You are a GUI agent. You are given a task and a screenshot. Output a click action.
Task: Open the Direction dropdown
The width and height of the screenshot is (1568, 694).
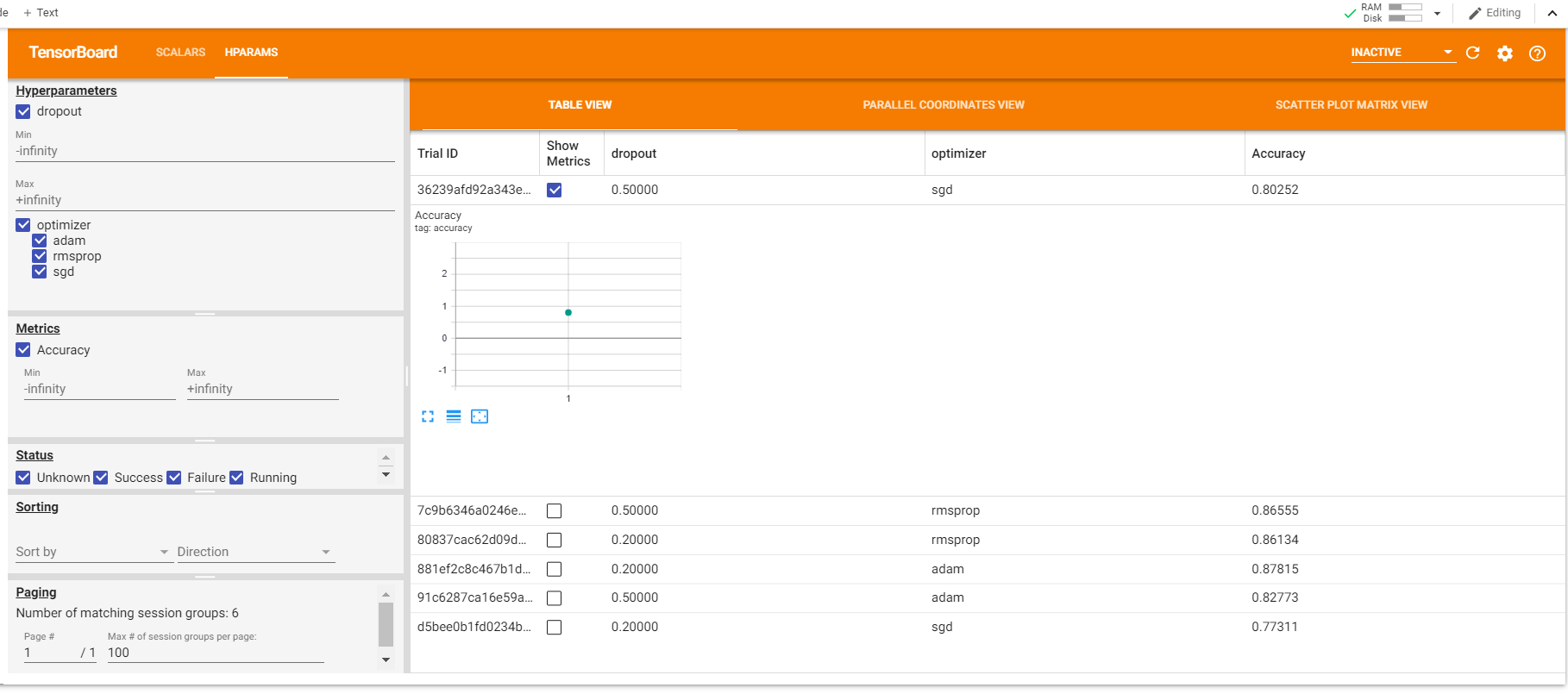255,552
